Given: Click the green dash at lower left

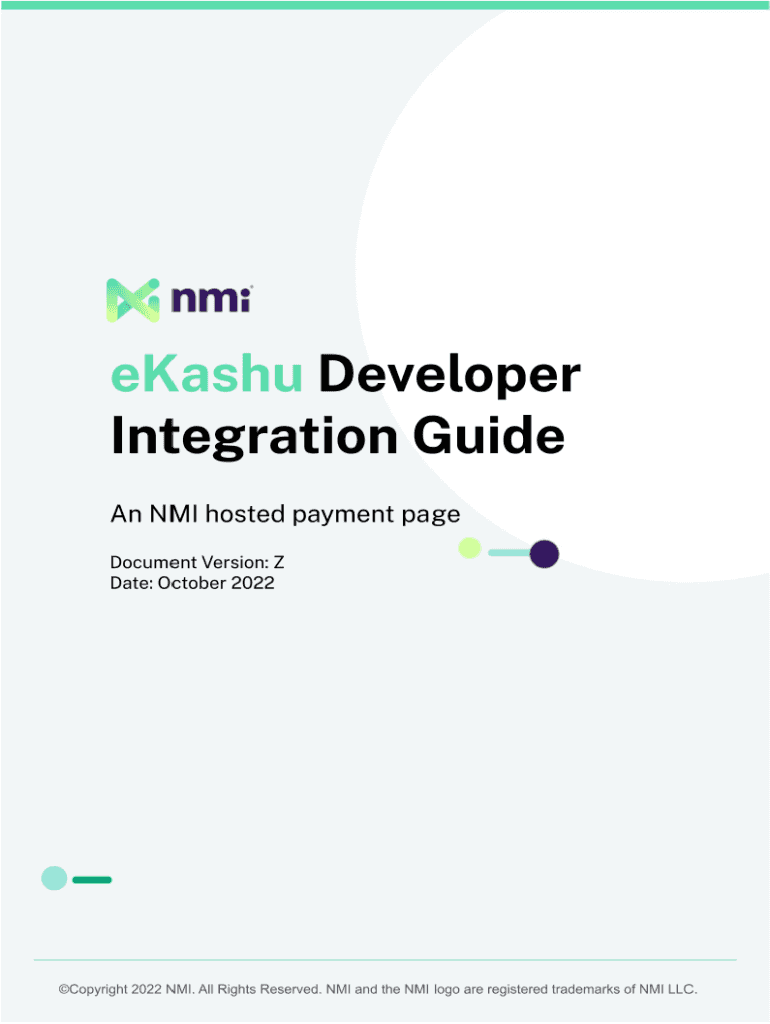Looking at the screenshot, I should click(92, 880).
